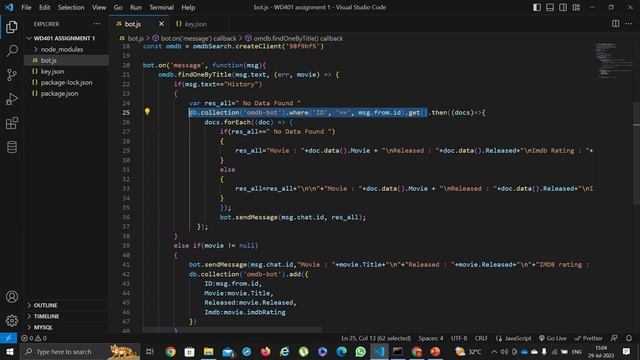Toggle Go Live server
640x360 pixels.
pos(553,338)
